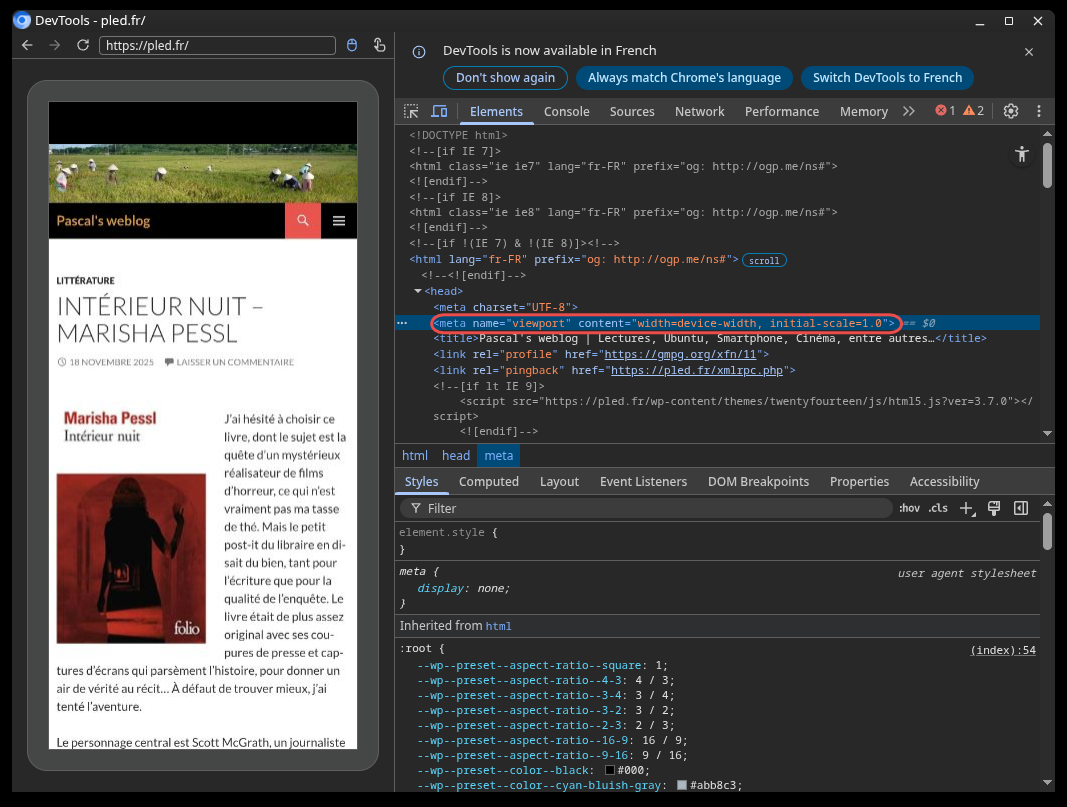The image size is (1067, 807).
Task: Open the Computed styles tab
Action: click(488, 481)
